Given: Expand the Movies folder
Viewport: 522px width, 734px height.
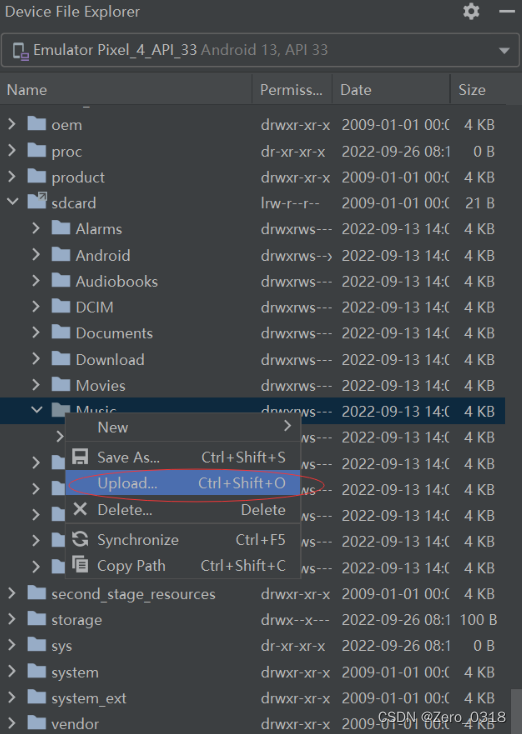Looking at the screenshot, I should (36, 384).
